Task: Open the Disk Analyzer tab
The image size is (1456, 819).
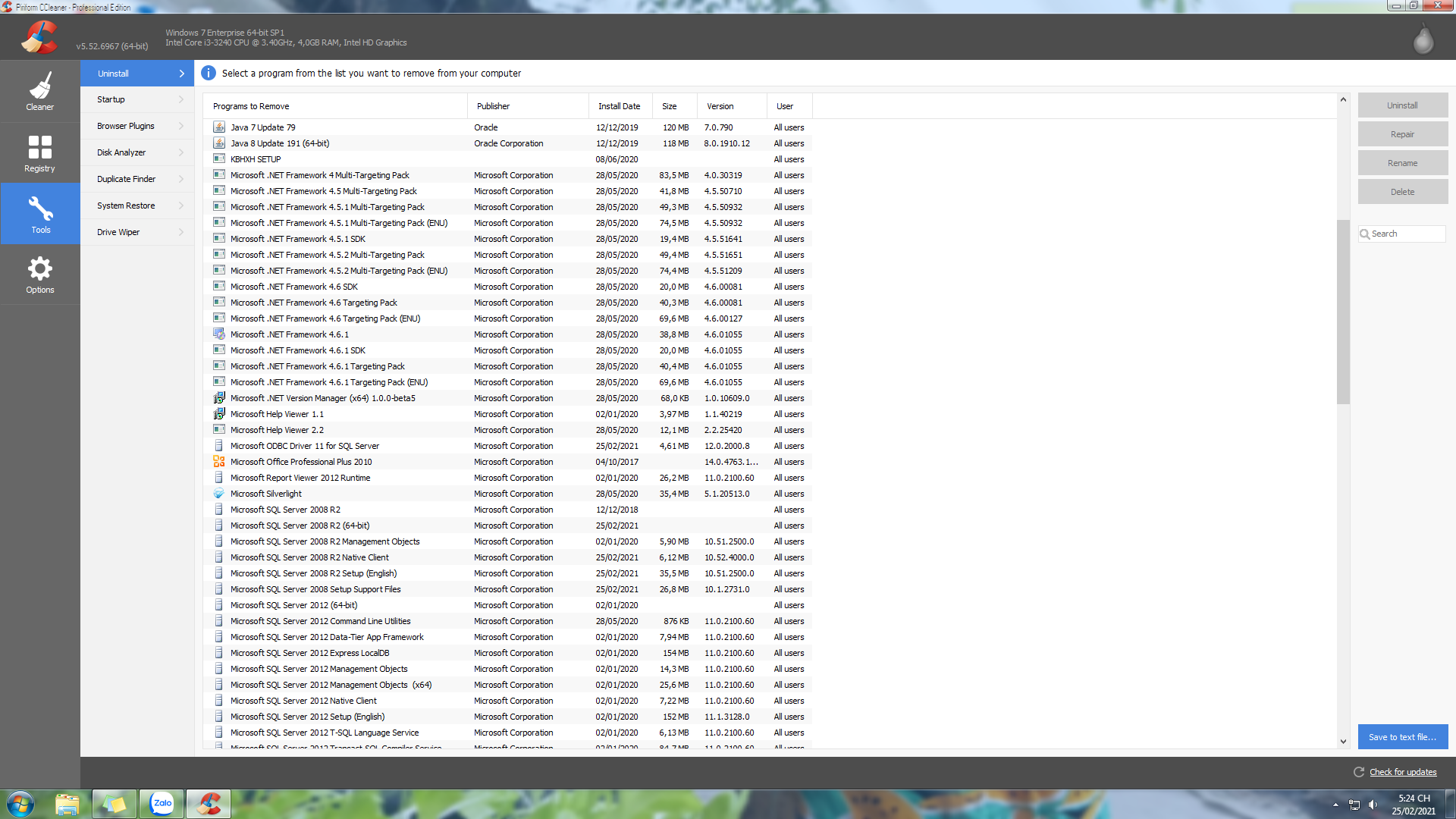Action: tap(137, 152)
